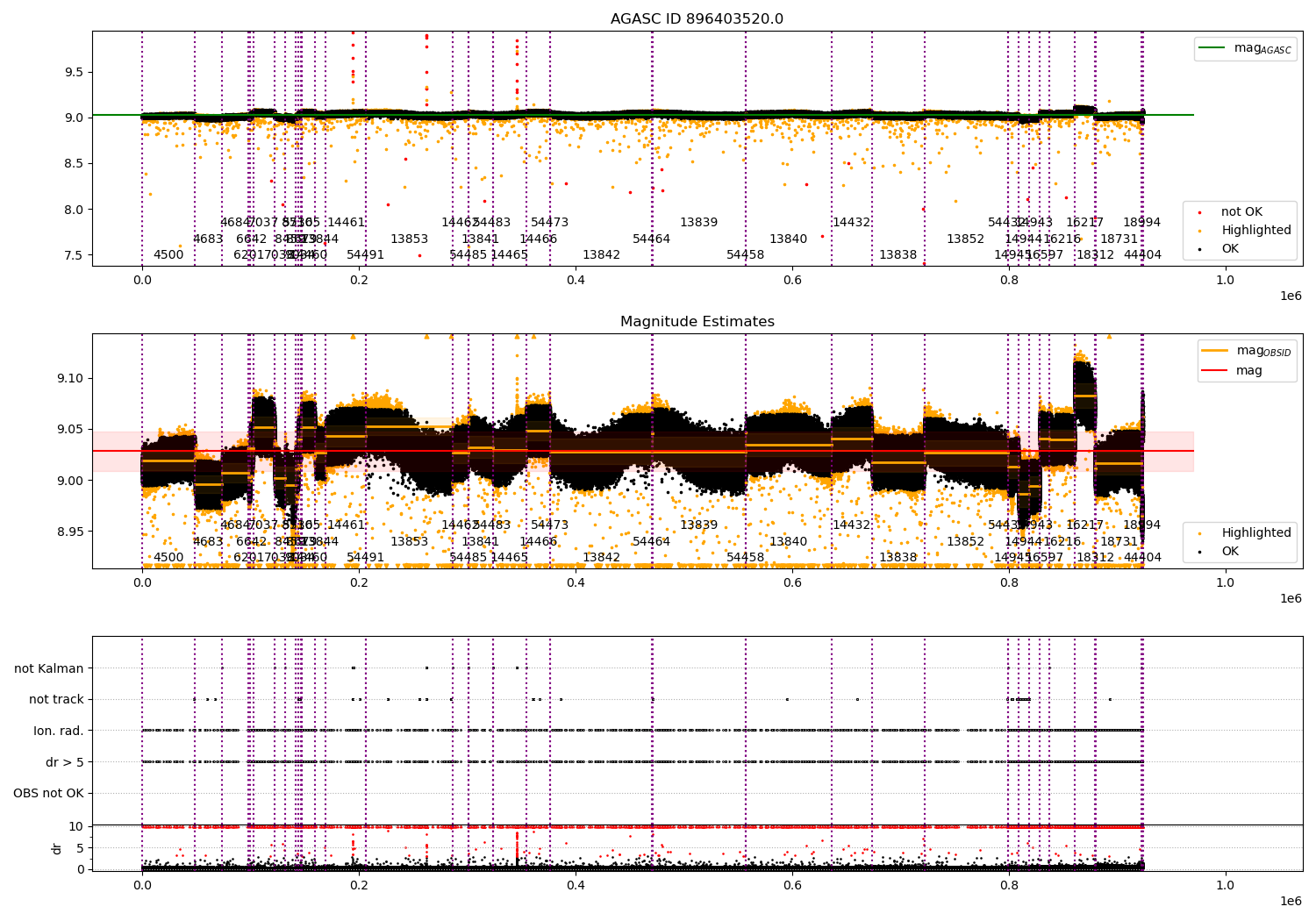Image resolution: width=1316 pixels, height=921 pixels.
Task: Click obsid label 13839 in the top plot
Action: click(x=699, y=223)
